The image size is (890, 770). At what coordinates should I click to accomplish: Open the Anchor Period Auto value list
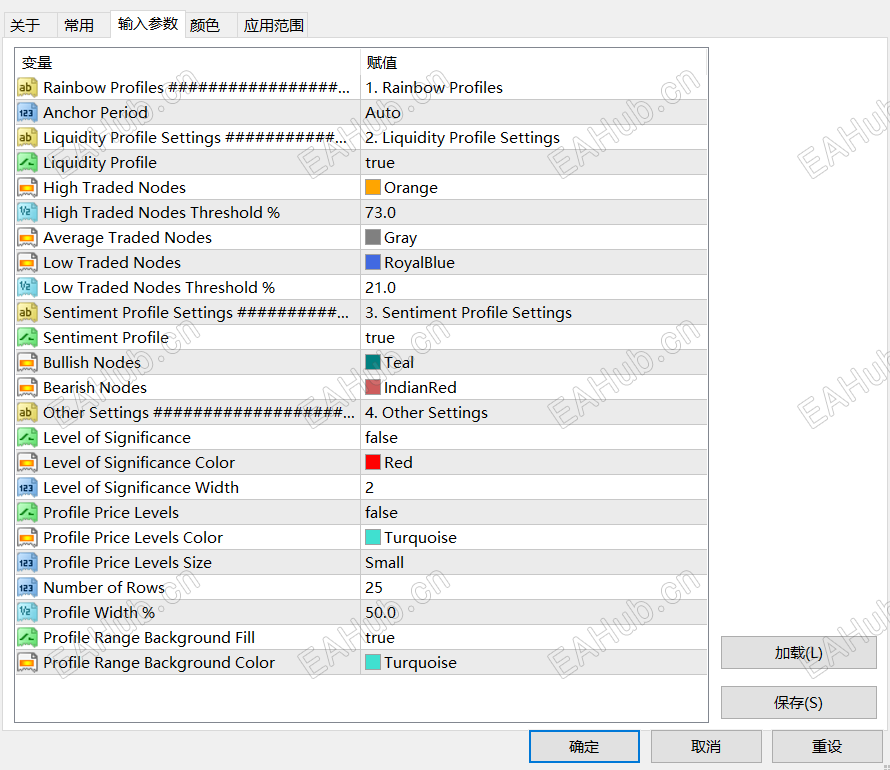point(534,113)
